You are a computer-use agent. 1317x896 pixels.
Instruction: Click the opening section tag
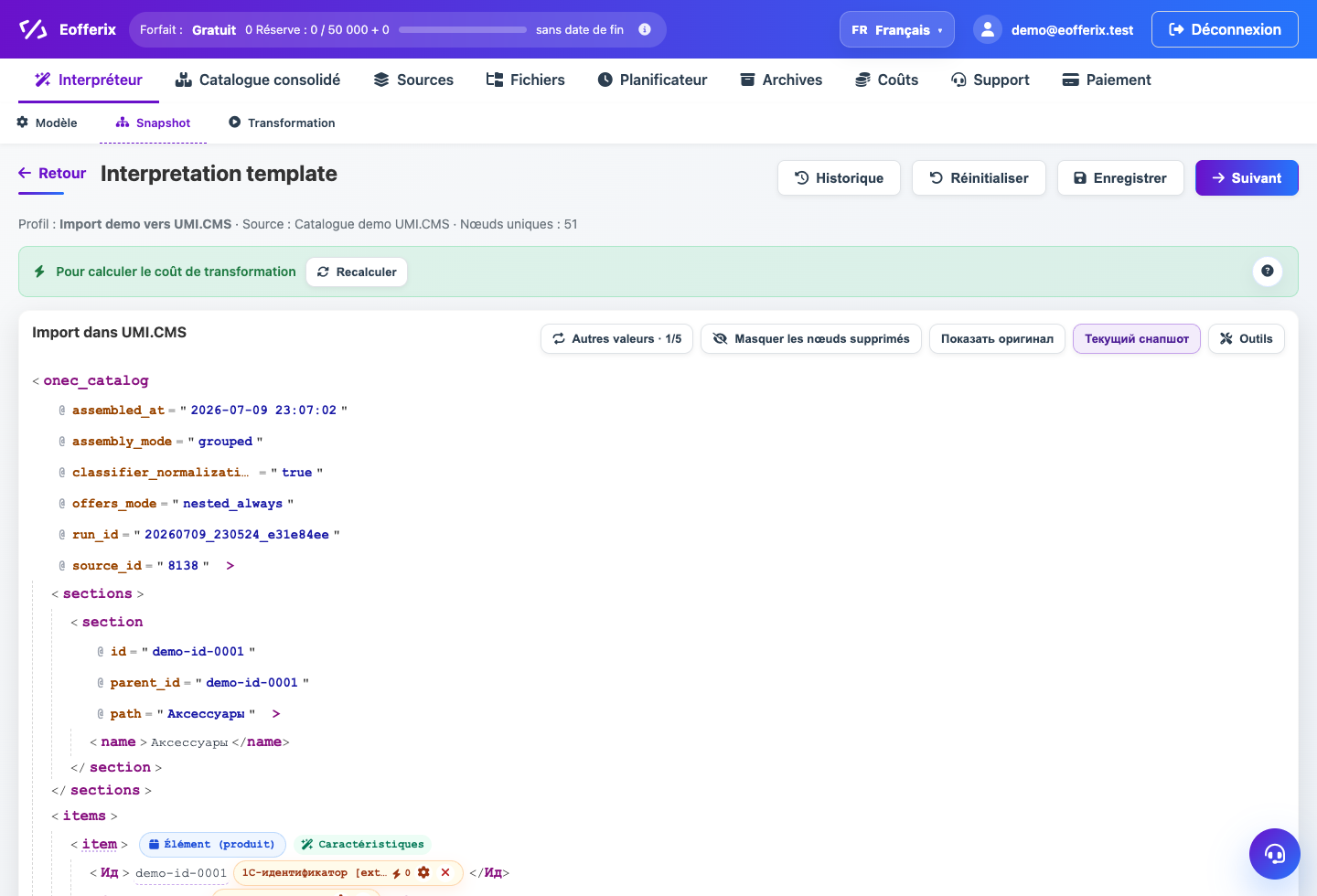(x=112, y=622)
